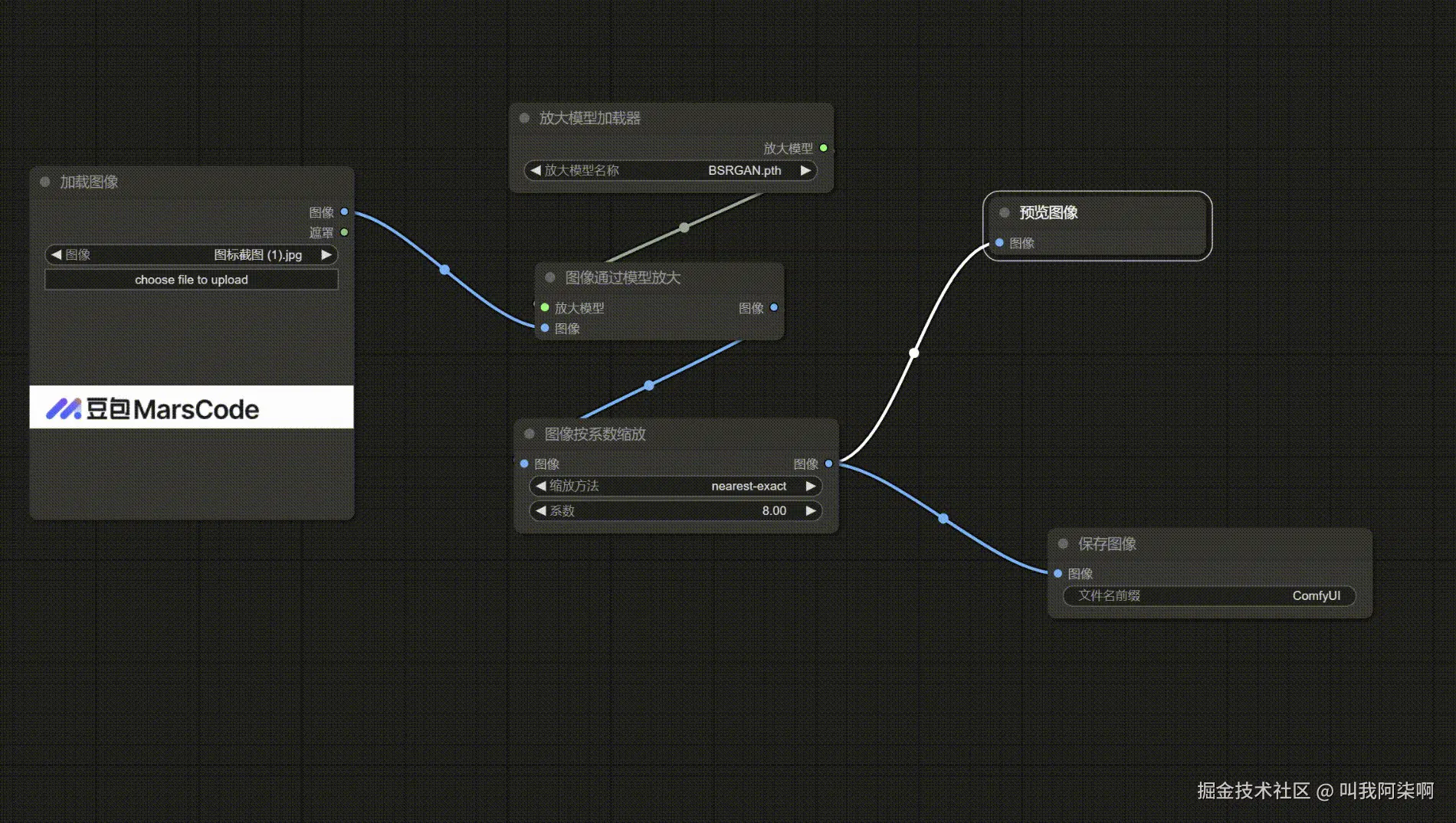Image resolution: width=1456 pixels, height=823 pixels.
Task: Click the 放大模型 input port on 图像通过模型放大
Action: coord(545,307)
